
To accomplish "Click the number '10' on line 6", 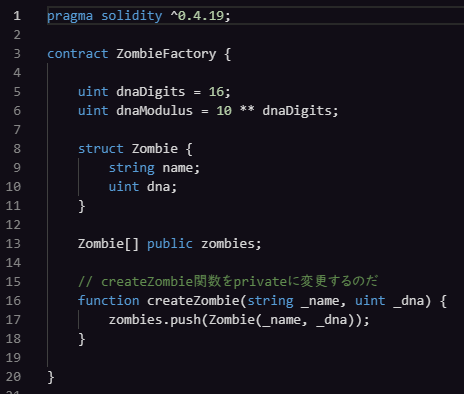I will (x=224, y=111).
